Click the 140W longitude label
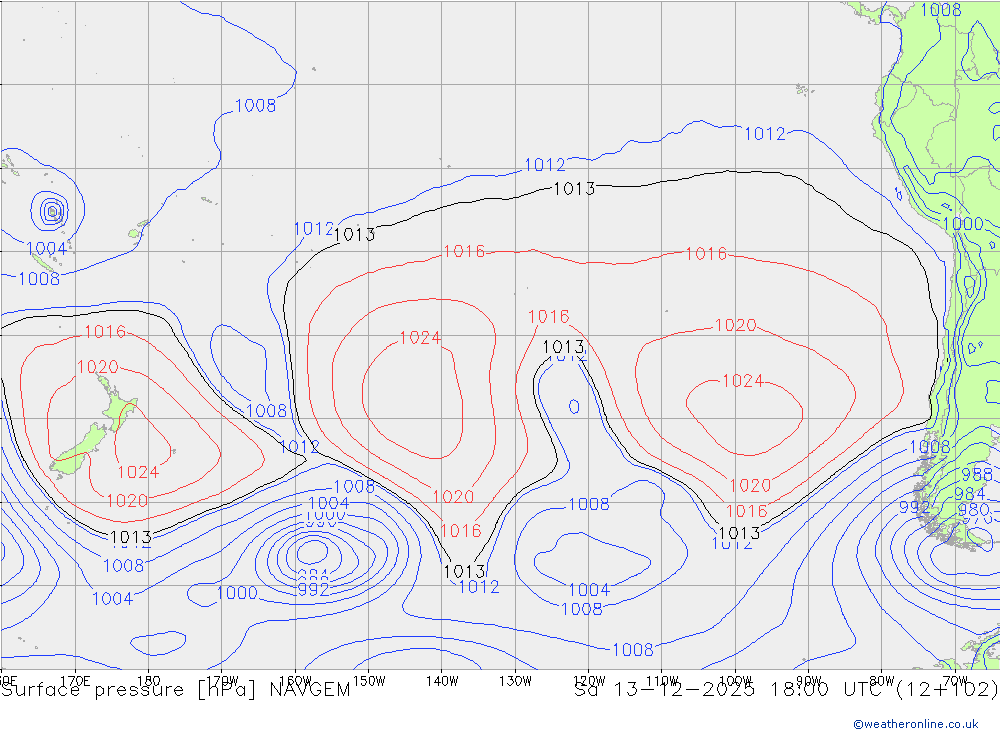 [x=442, y=681]
